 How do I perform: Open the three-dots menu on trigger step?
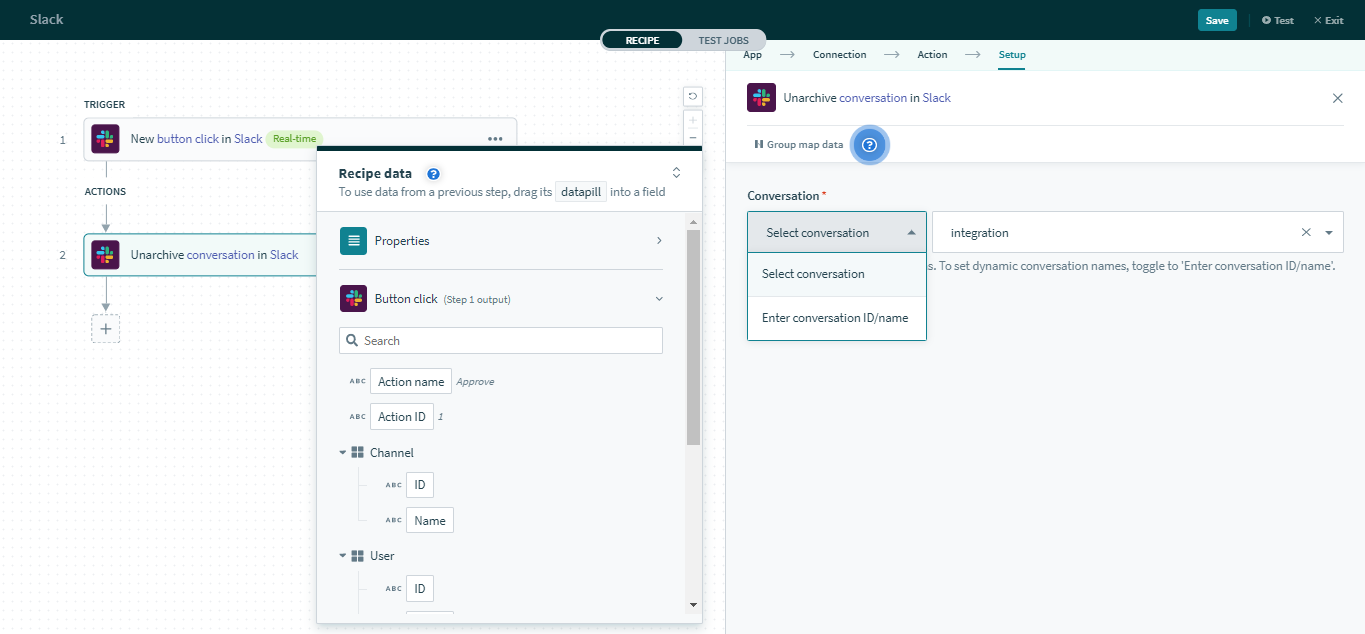coord(495,139)
